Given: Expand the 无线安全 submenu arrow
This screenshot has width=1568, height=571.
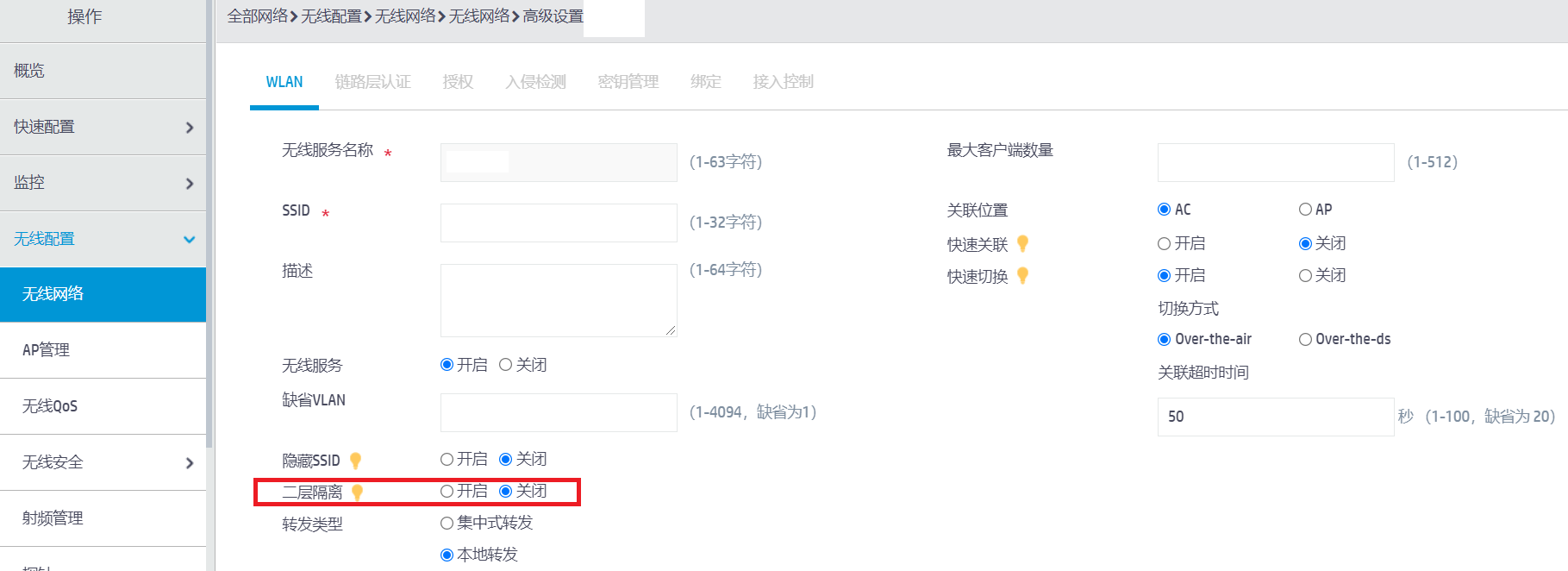Looking at the screenshot, I should [190, 463].
